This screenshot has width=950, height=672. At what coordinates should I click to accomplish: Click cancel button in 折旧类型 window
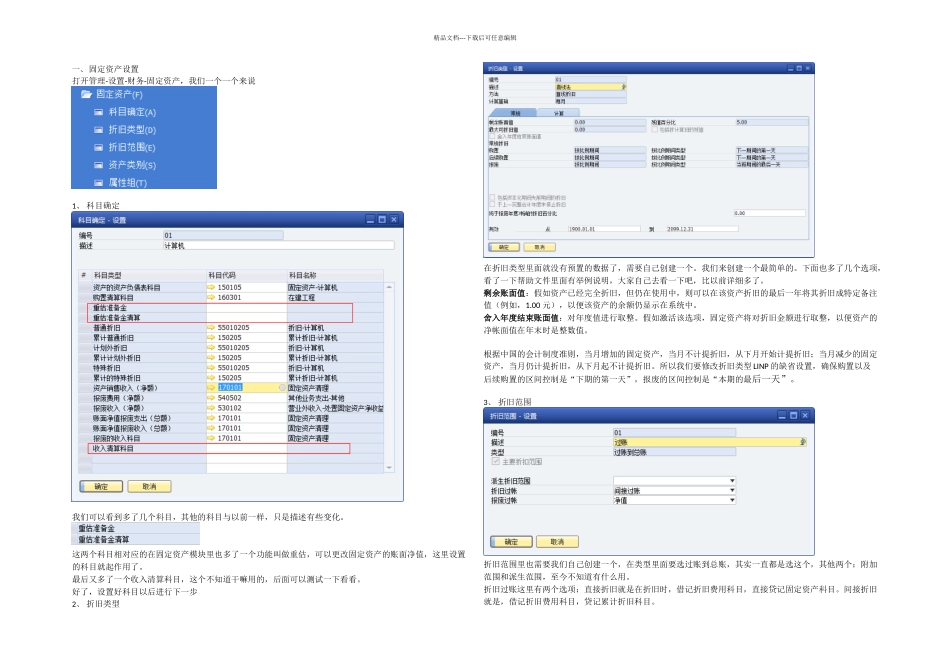point(540,247)
